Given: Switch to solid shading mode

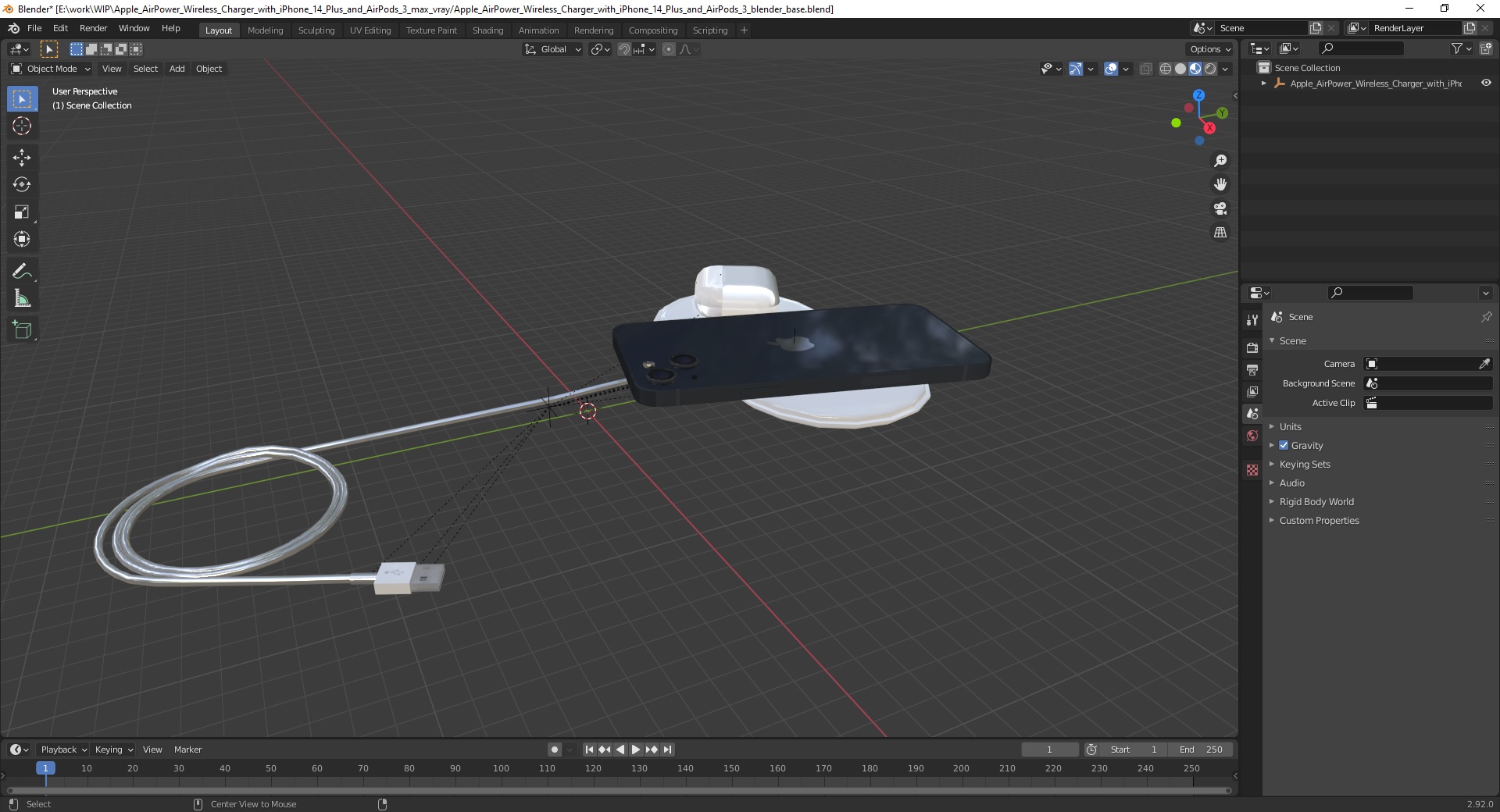Looking at the screenshot, I should pyautogui.click(x=1180, y=69).
